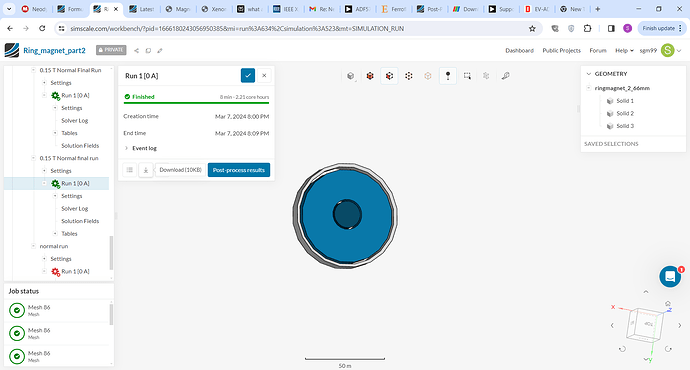Image resolution: width=690 pixels, height=370 pixels.
Task: Open Solver Log under 0.15 T Normal final run
Action: pyautogui.click(x=74, y=209)
